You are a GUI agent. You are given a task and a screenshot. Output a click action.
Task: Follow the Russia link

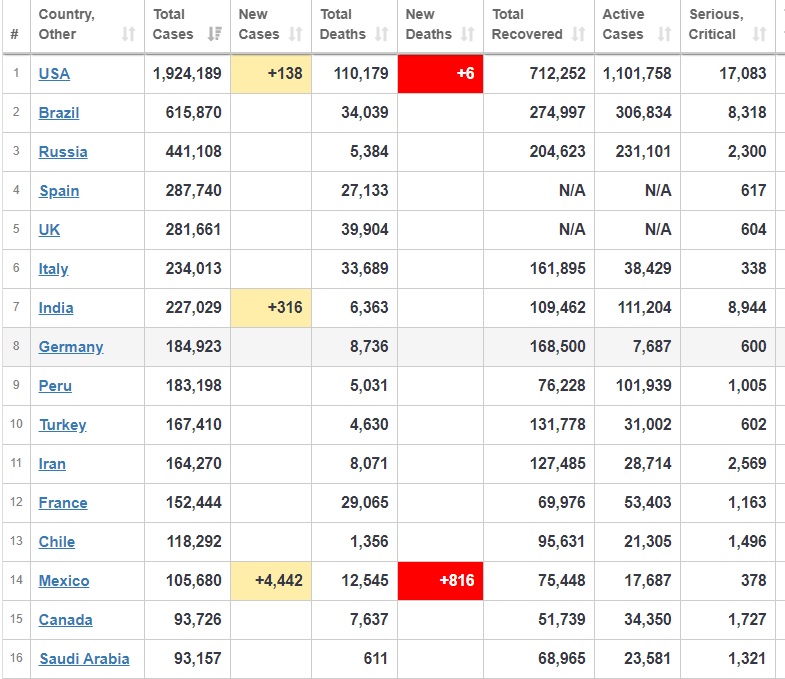tap(63, 152)
